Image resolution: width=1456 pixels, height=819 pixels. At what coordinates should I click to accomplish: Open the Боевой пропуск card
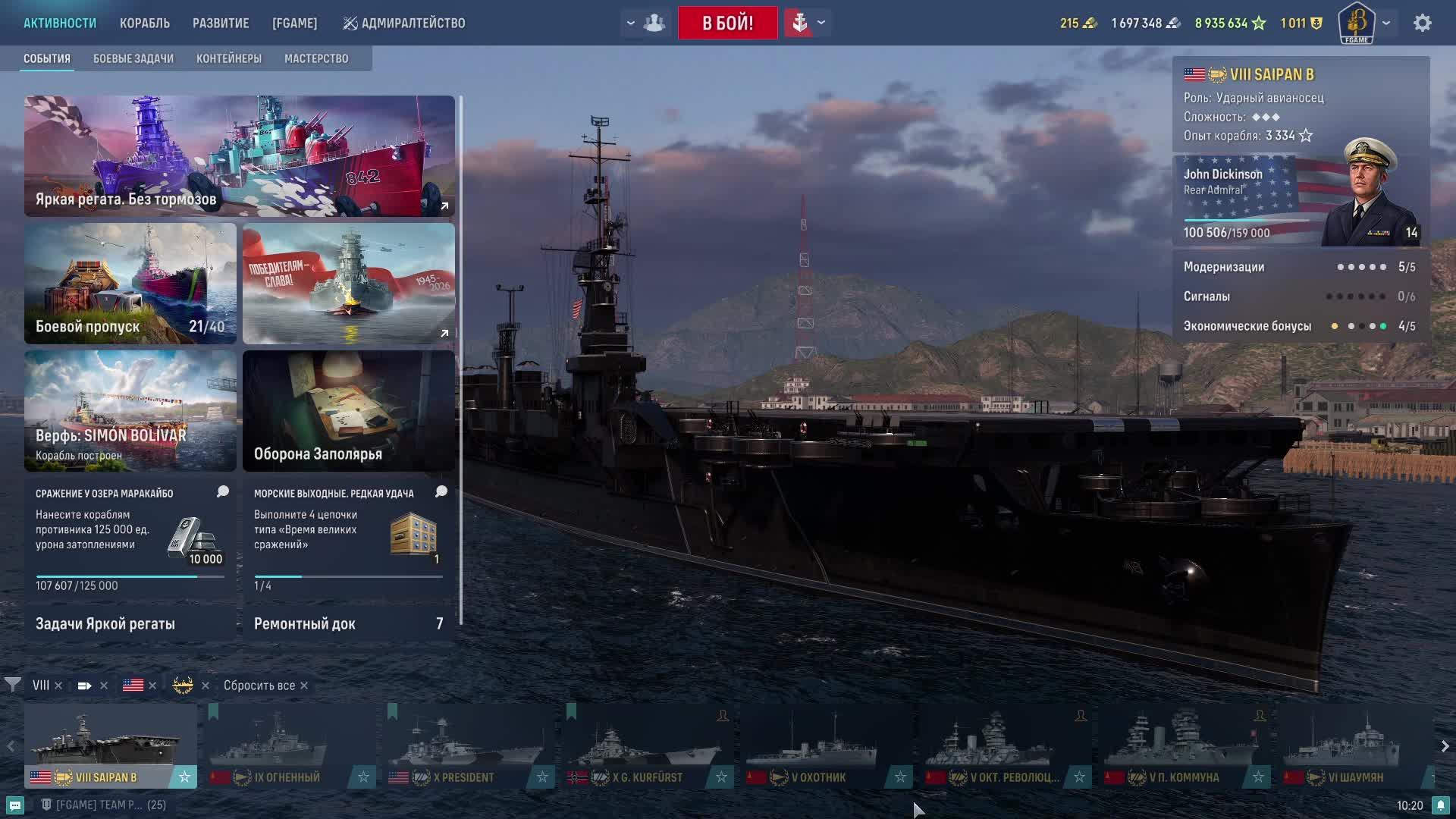pos(130,284)
